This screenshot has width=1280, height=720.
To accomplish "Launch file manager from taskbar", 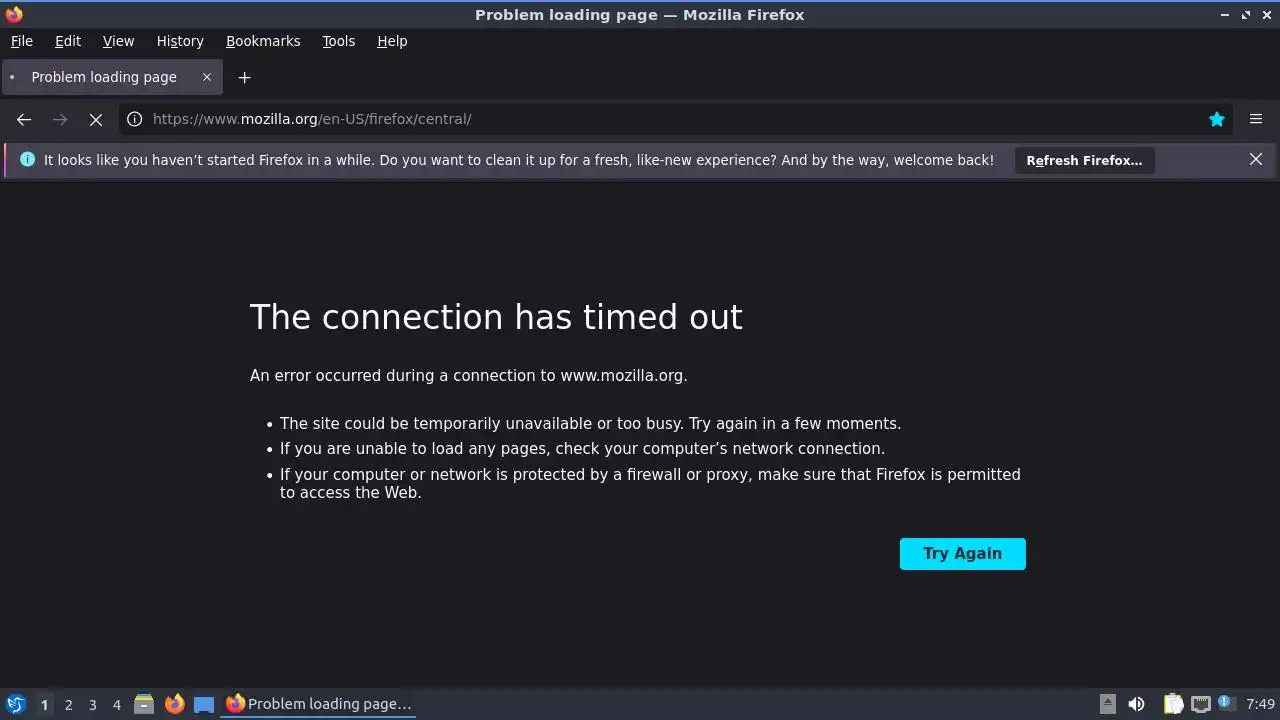I will pos(144,704).
